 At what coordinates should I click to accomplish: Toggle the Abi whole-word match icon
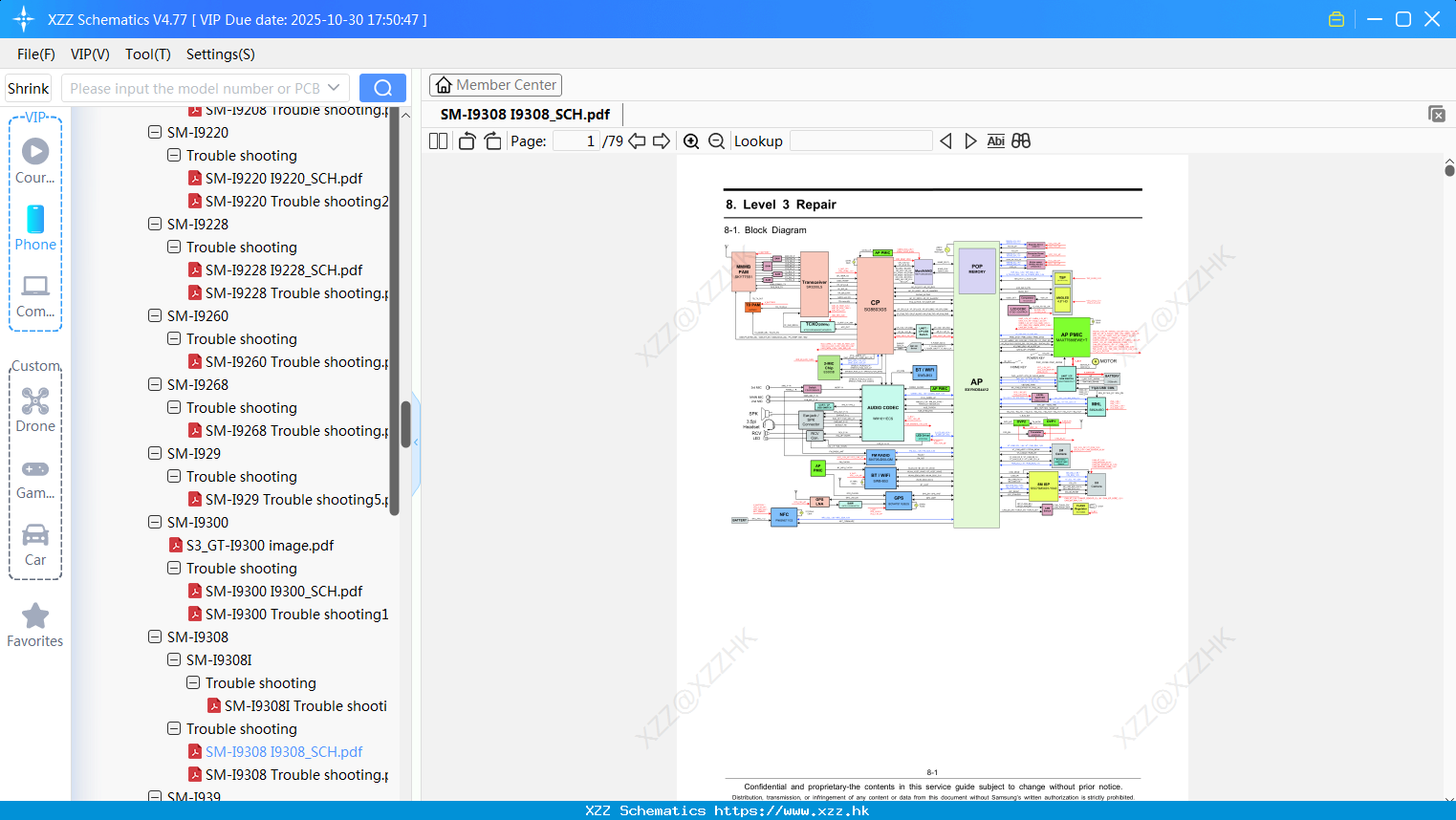point(995,141)
